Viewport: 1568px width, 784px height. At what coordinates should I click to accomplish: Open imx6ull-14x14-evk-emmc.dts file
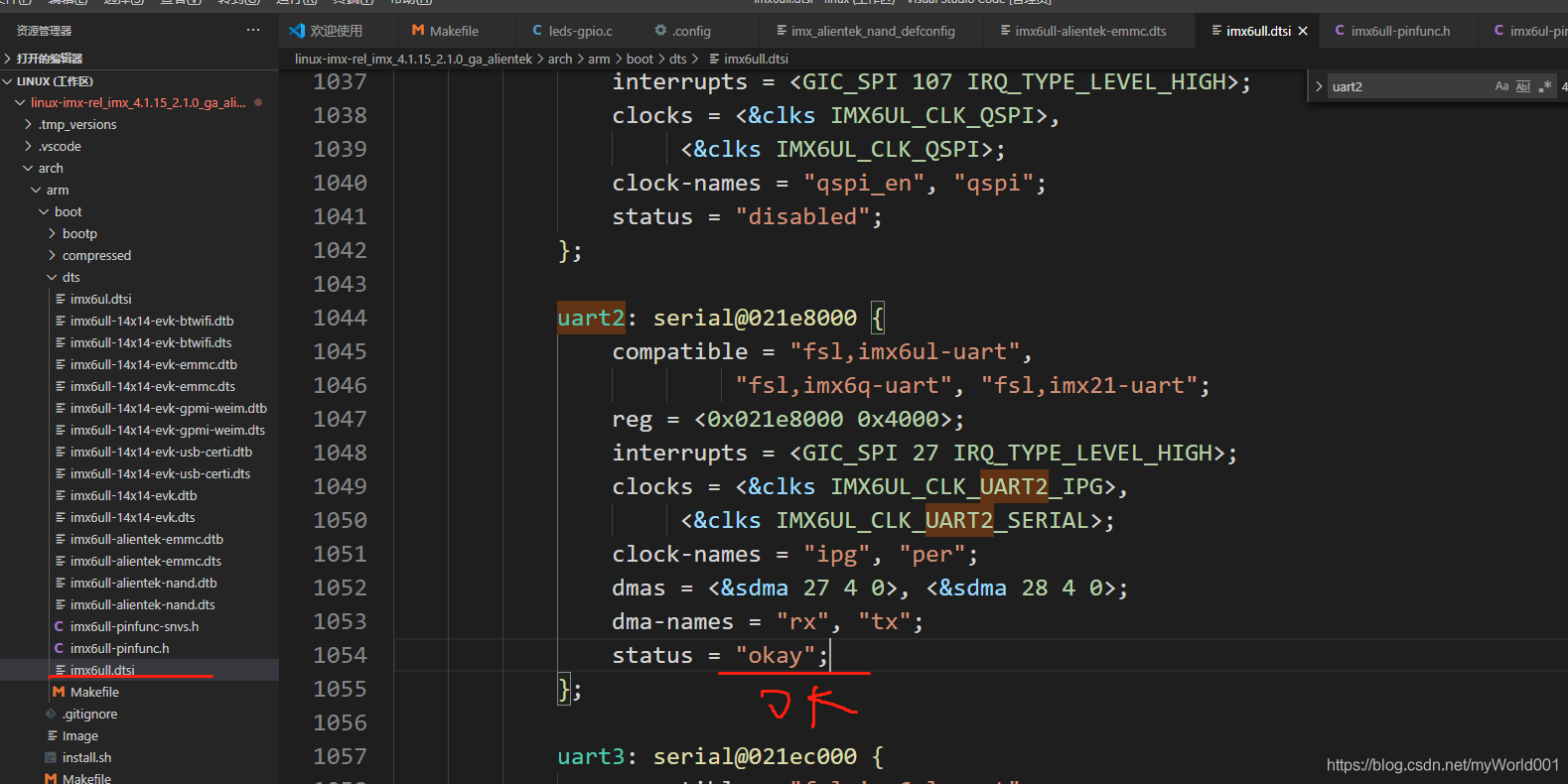point(153,386)
